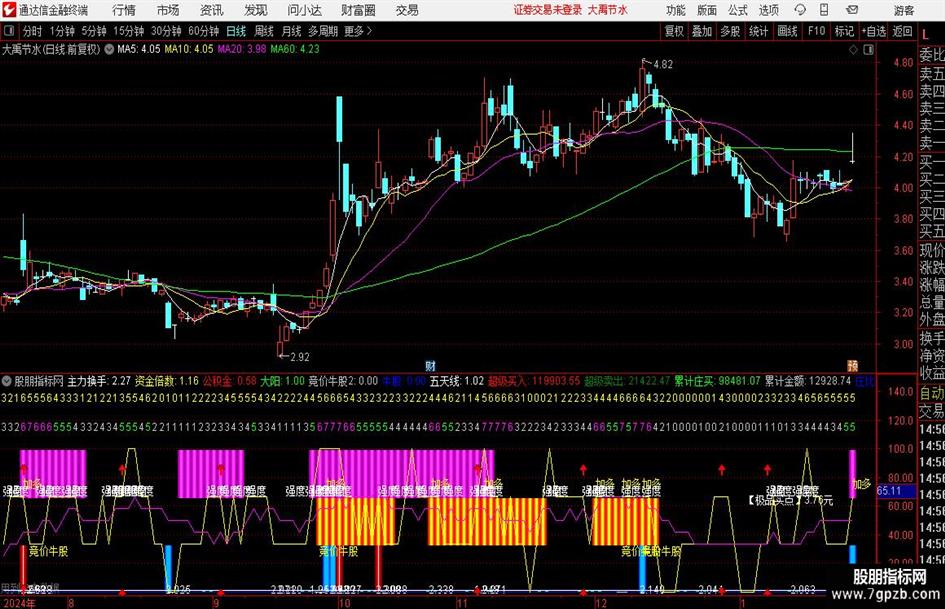Click the 多股 multi-stock button

(730, 31)
